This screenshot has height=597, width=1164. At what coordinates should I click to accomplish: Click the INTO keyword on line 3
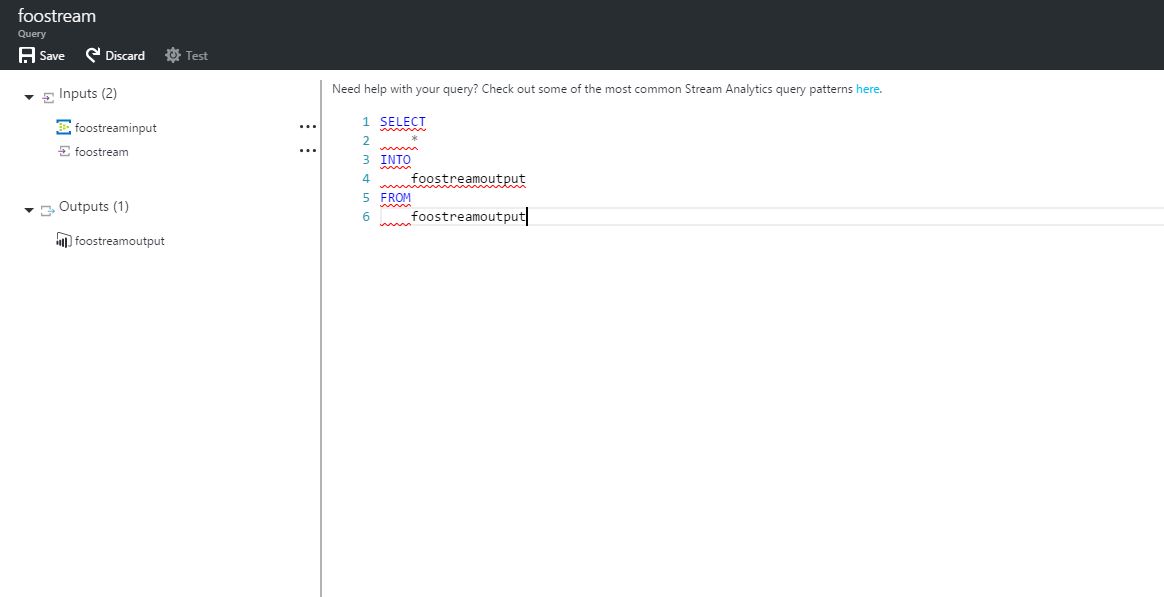(395, 160)
